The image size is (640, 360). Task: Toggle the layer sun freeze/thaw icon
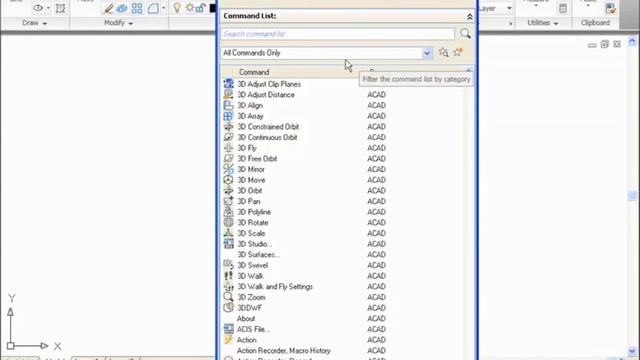(190, 8)
